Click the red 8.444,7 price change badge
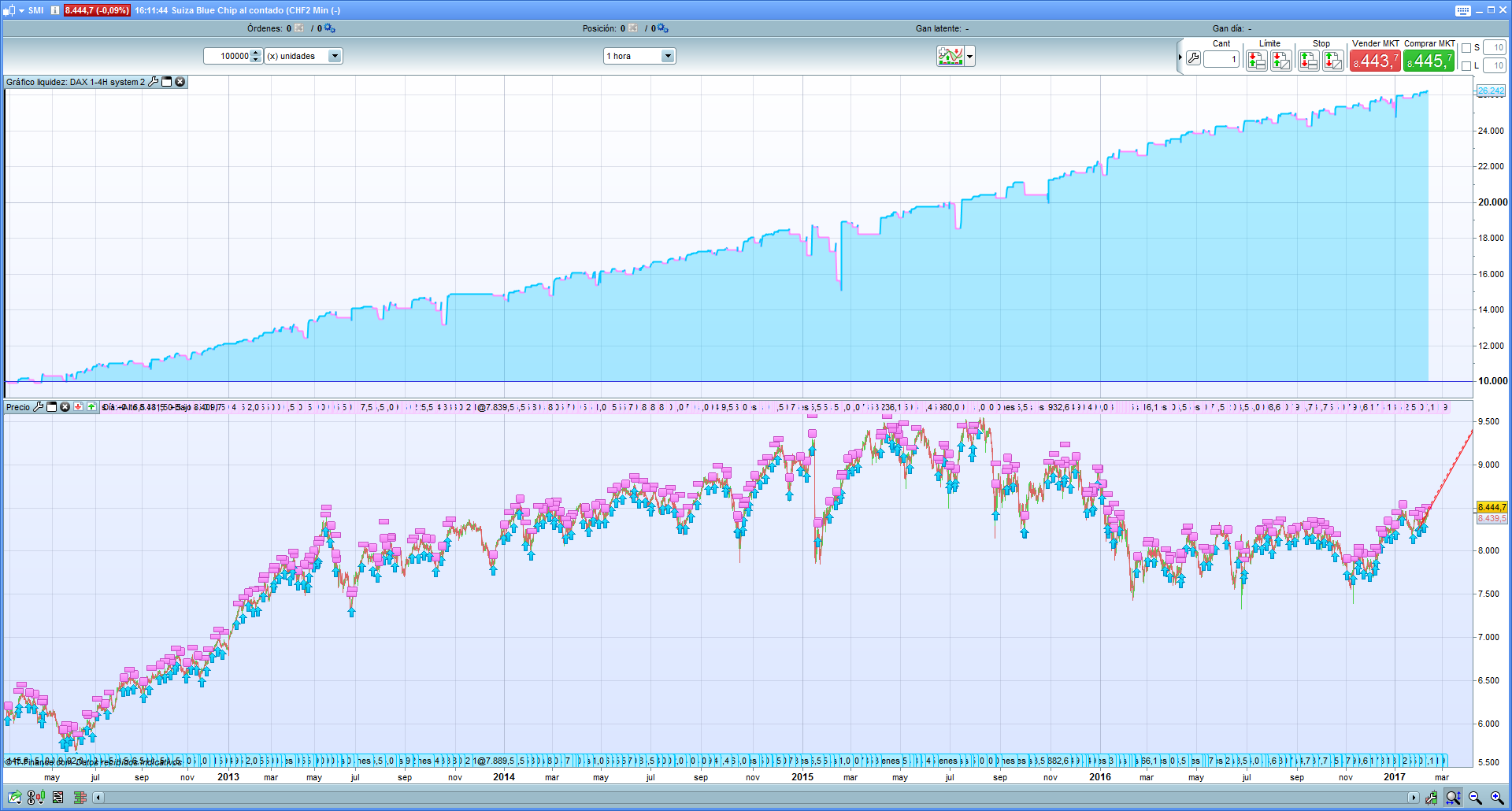Image resolution: width=1512 pixels, height=811 pixels. pyautogui.click(x=97, y=10)
